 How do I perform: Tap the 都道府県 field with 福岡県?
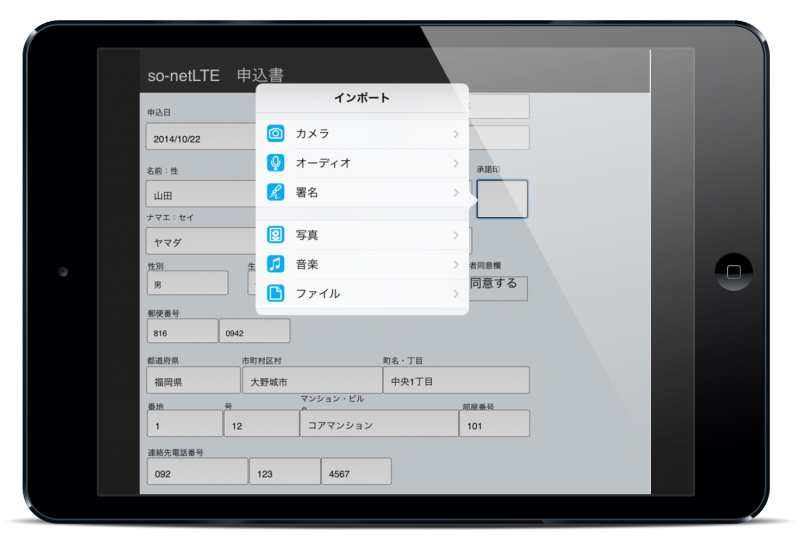[192, 381]
